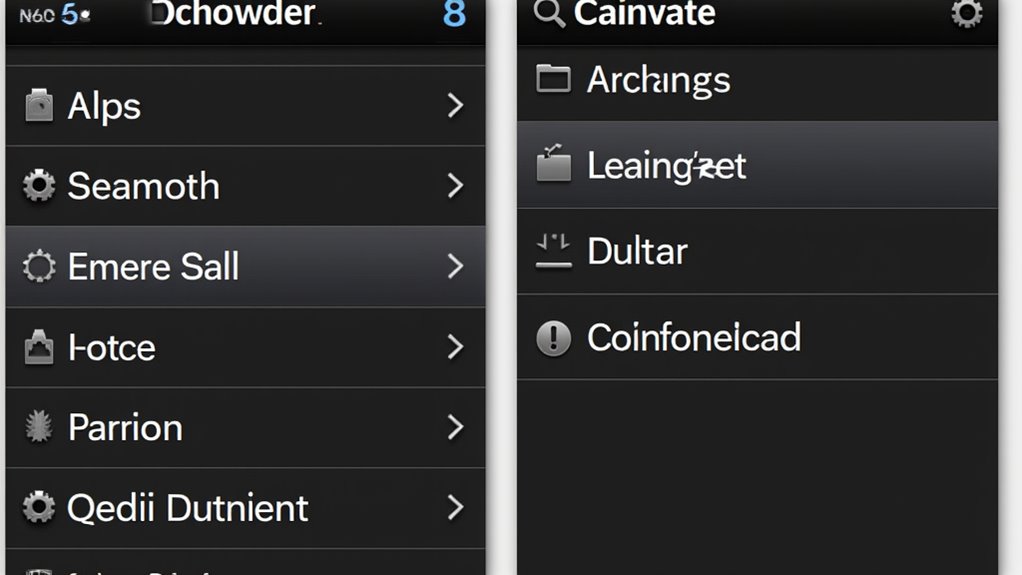This screenshot has height=575, width=1022.
Task: Open settings gear in Cainvate header
Action: click(966, 14)
